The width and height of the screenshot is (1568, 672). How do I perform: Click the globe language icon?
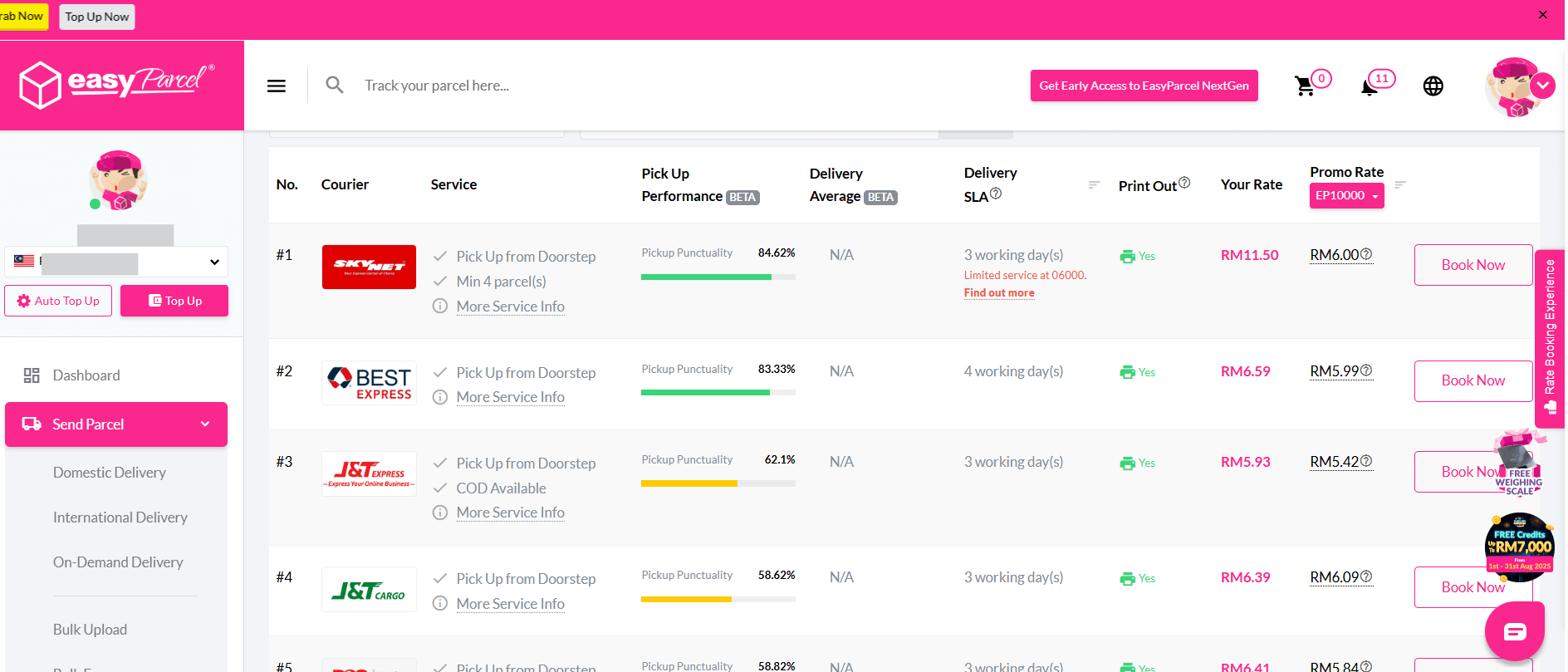(1433, 86)
